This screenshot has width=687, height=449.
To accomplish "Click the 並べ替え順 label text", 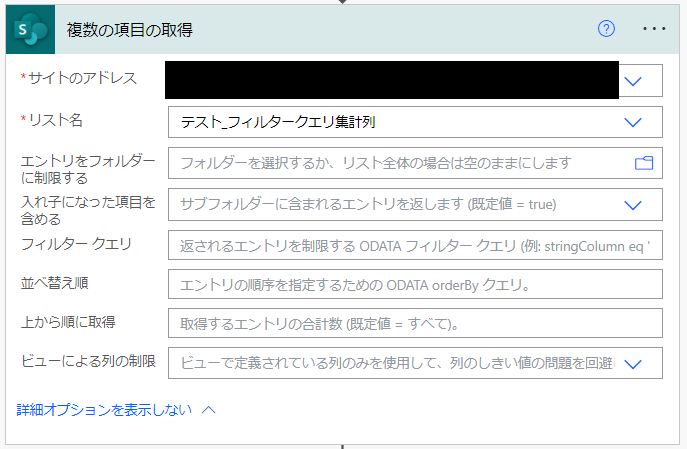I will coord(55,283).
